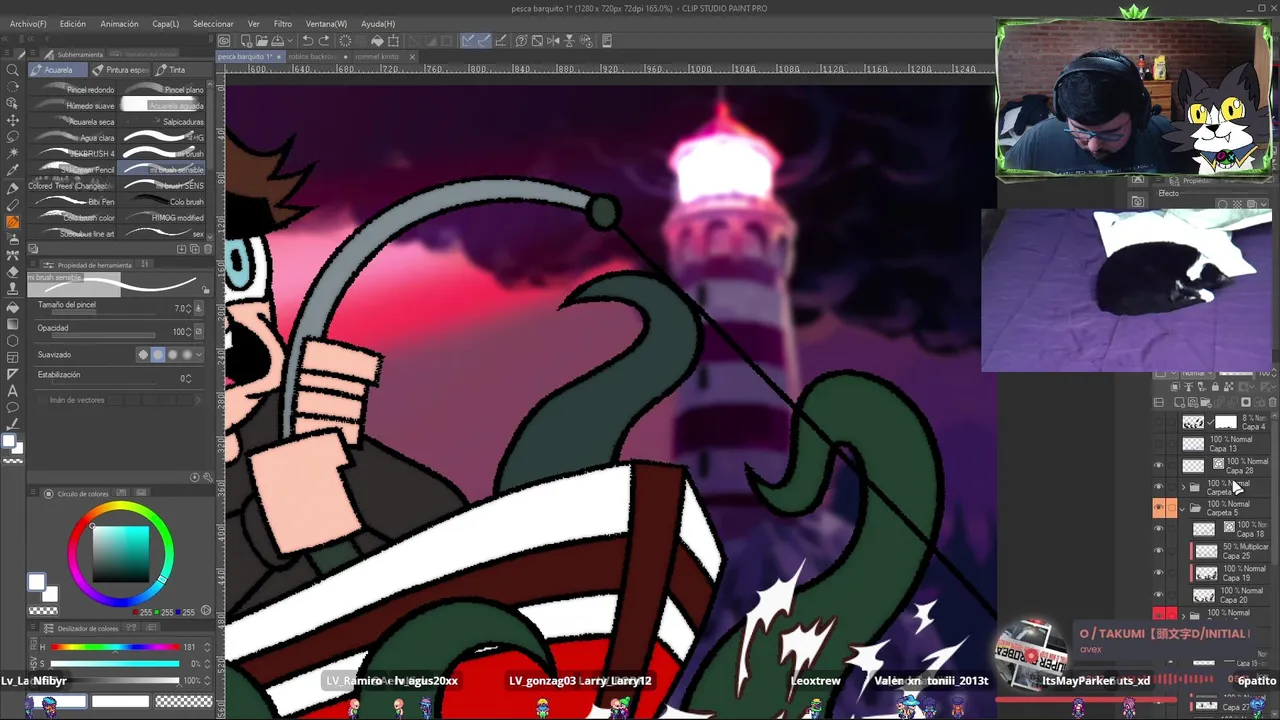Choose the Bibi Pen brush
The width and height of the screenshot is (1280, 720).
coord(74,202)
